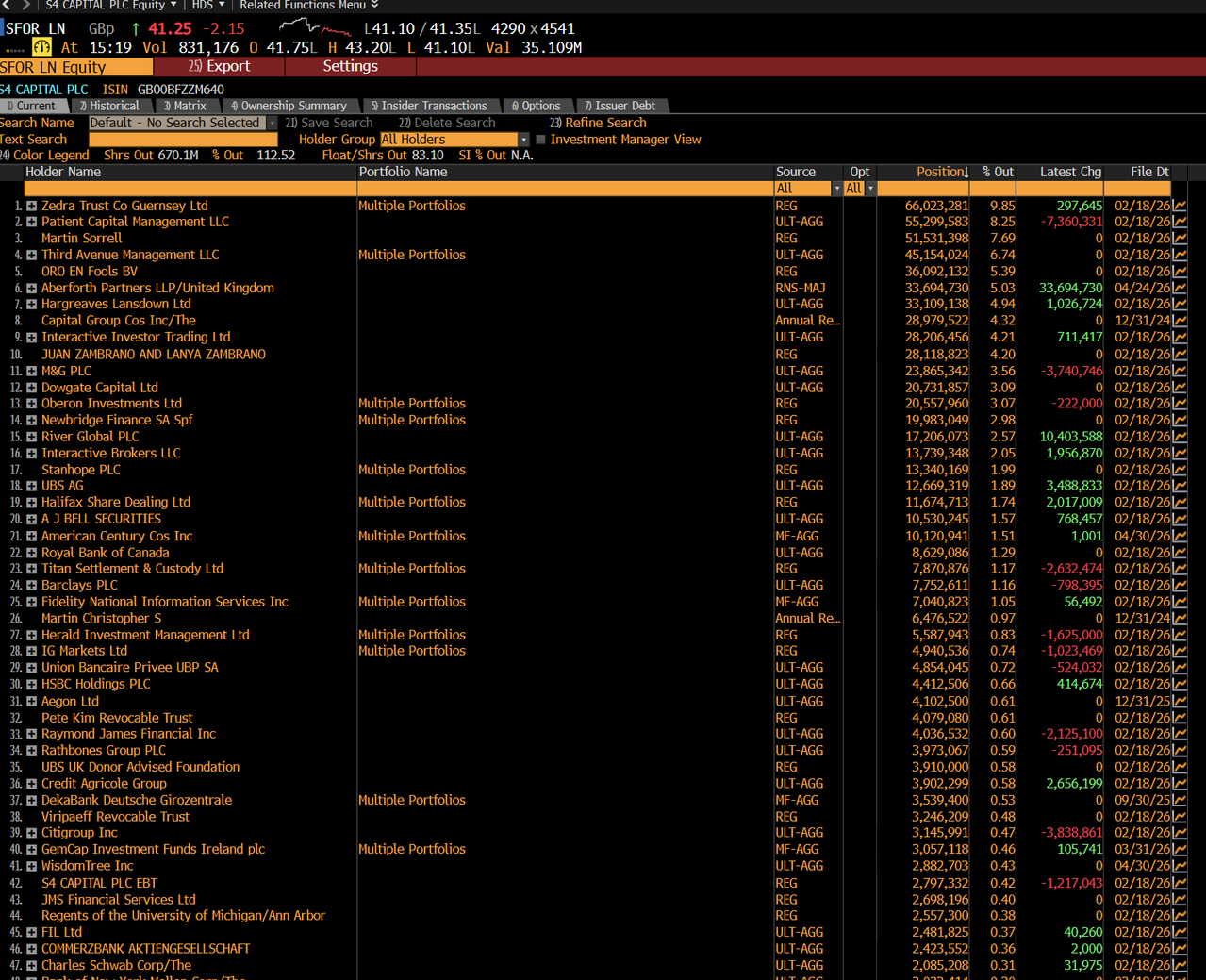Screen dimensions: 1206x980
Task: Expand Zedra Trust Co Guernsey Ltd holdings
Action: click(31, 206)
